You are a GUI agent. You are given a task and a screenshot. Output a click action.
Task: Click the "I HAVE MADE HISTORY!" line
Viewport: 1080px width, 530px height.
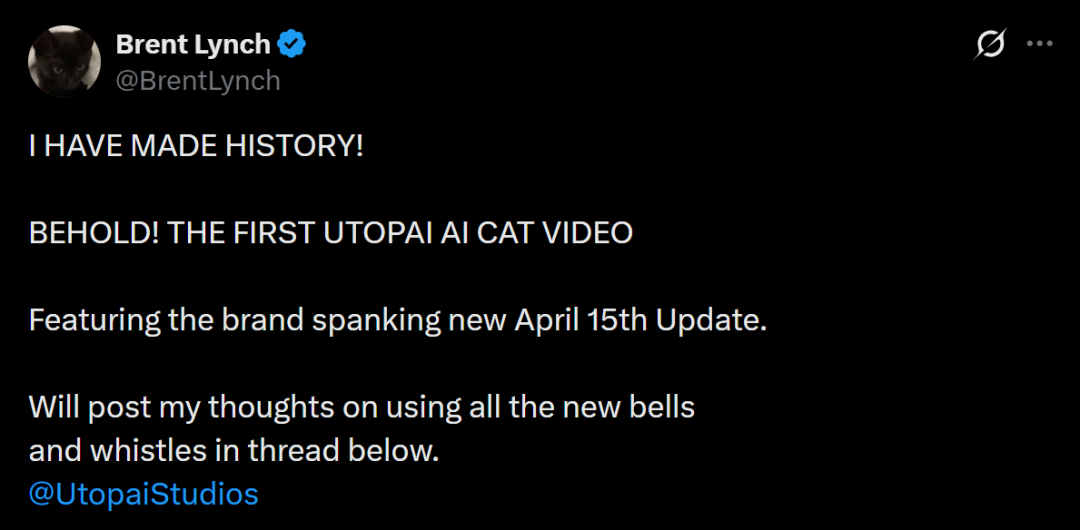pyautogui.click(x=196, y=146)
